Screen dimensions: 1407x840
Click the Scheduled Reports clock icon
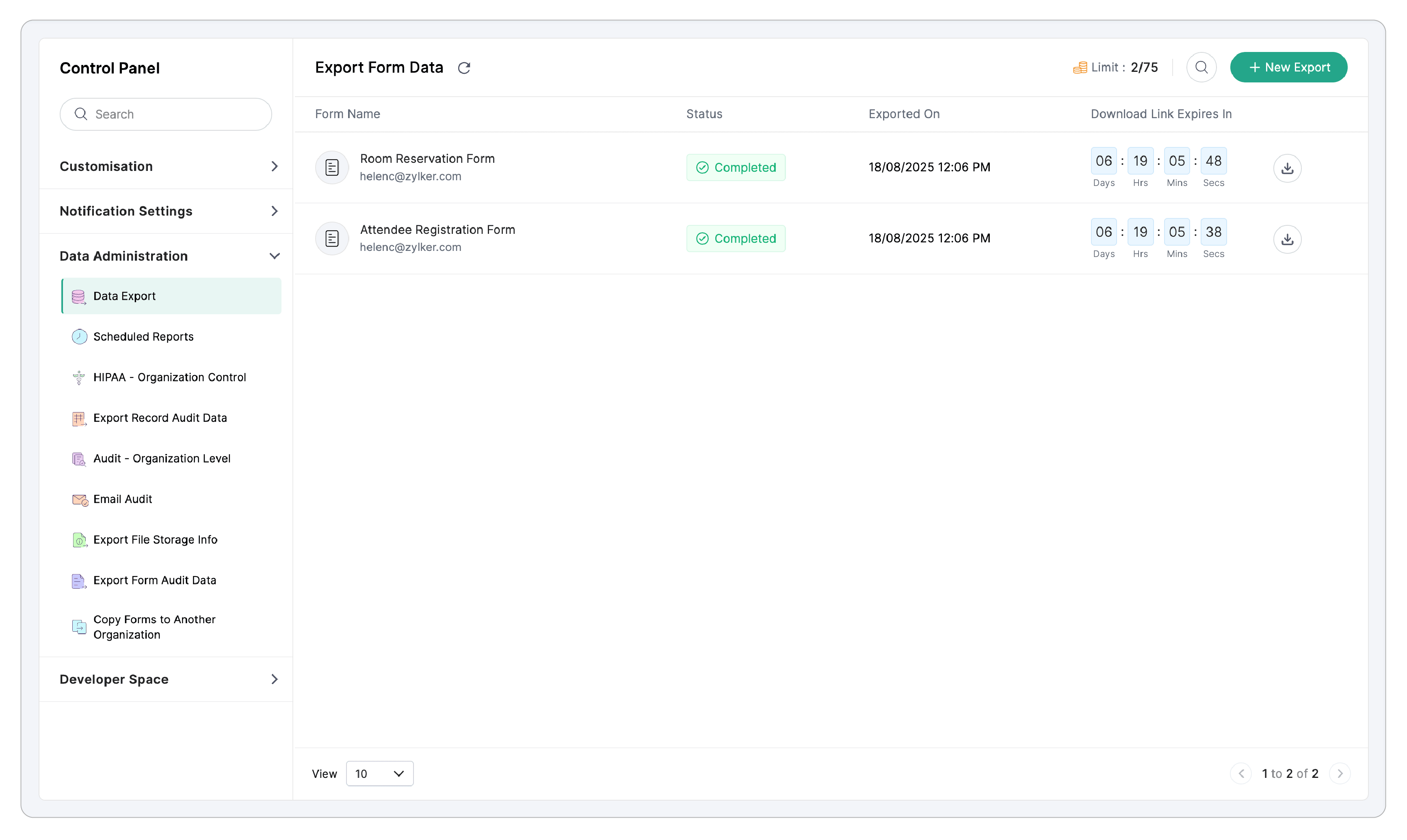click(x=79, y=337)
